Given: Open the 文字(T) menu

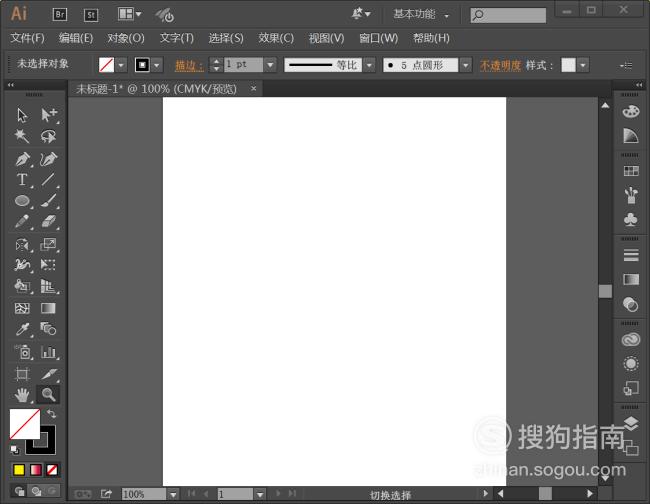Looking at the screenshot, I should [x=177, y=38].
